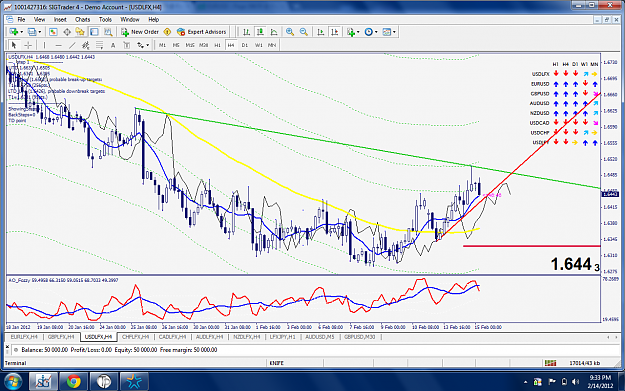Open the View menu
The height and width of the screenshot is (391, 625).
click(x=39, y=19)
